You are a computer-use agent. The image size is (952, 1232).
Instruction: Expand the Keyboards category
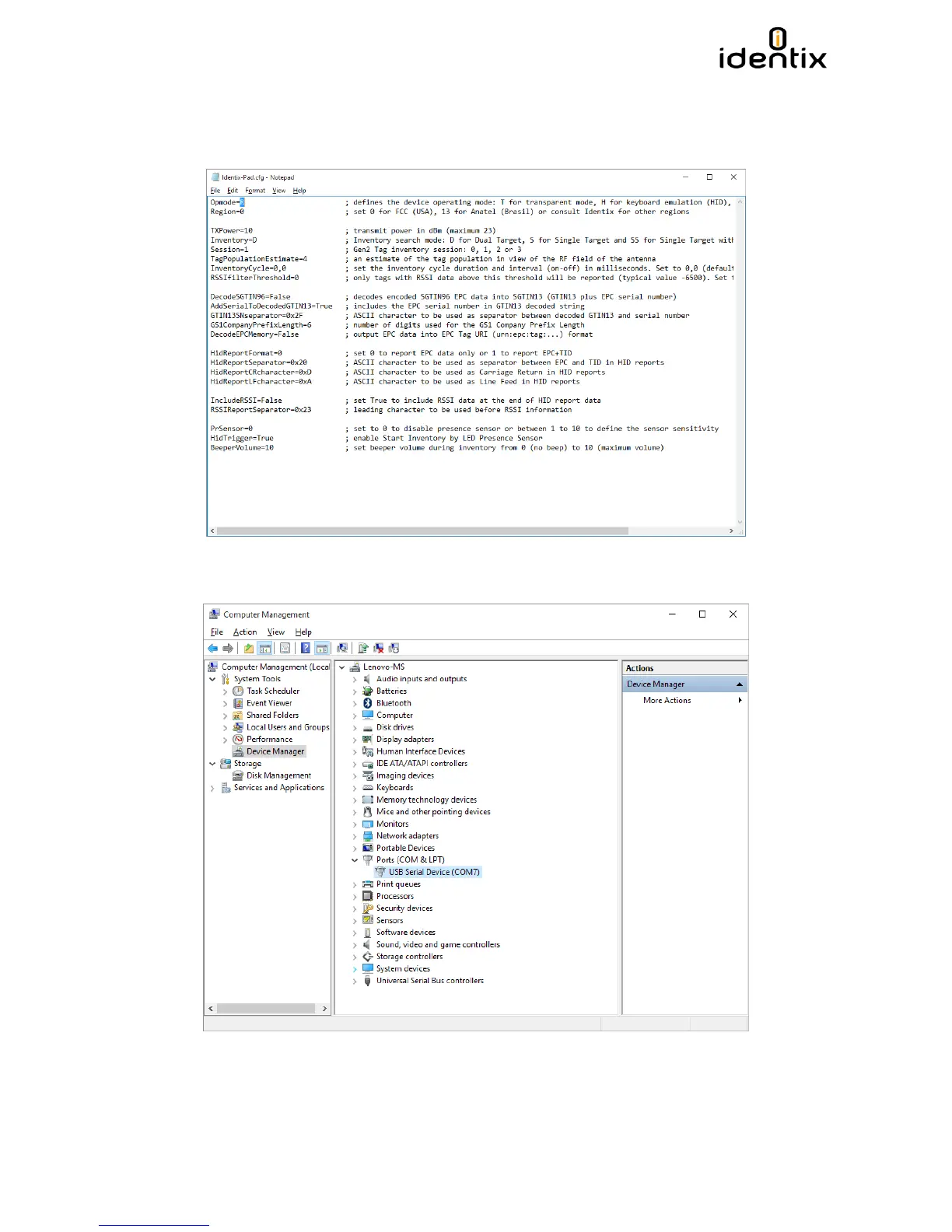point(355,787)
